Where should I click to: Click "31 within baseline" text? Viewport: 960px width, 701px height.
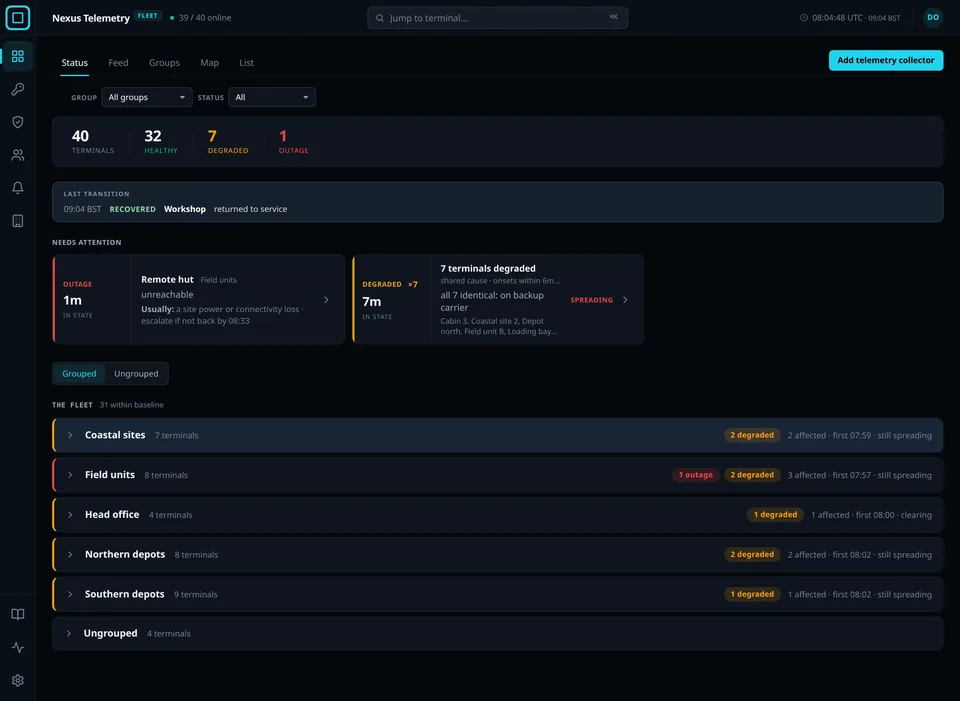[132, 405]
